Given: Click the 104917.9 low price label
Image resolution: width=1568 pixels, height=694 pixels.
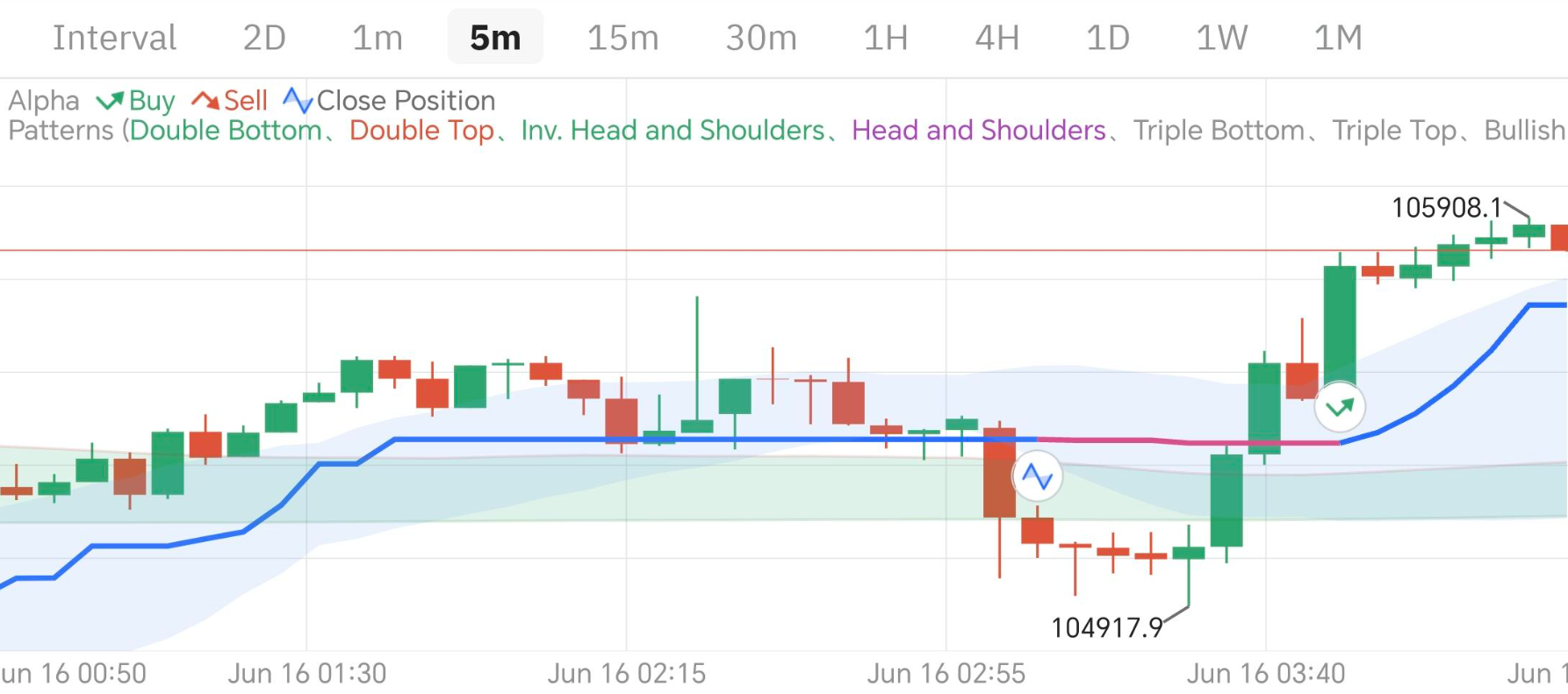Looking at the screenshot, I should pos(1108,628).
